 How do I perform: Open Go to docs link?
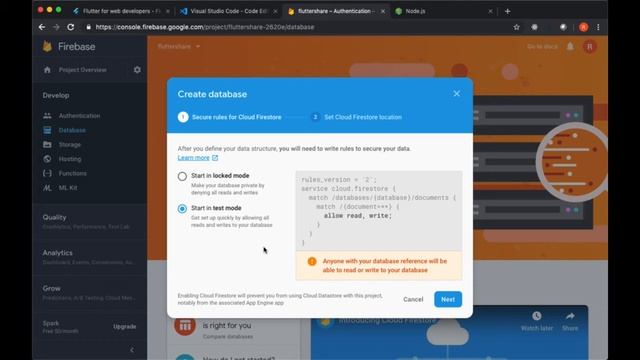[x=542, y=47]
